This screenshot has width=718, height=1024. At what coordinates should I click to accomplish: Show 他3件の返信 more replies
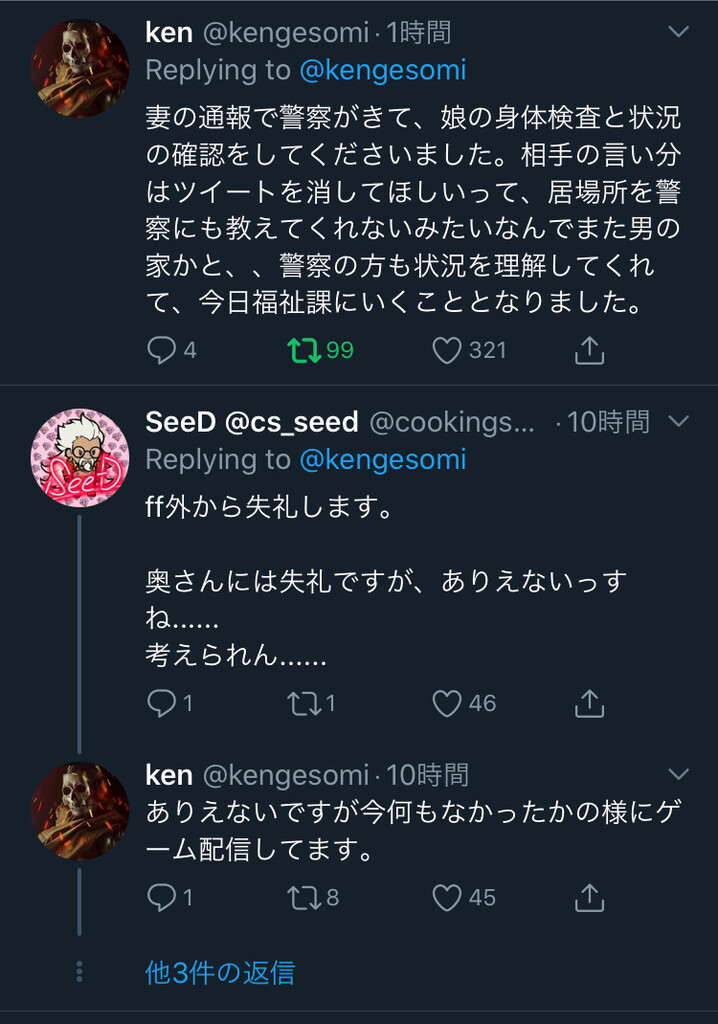coord(220,972)
